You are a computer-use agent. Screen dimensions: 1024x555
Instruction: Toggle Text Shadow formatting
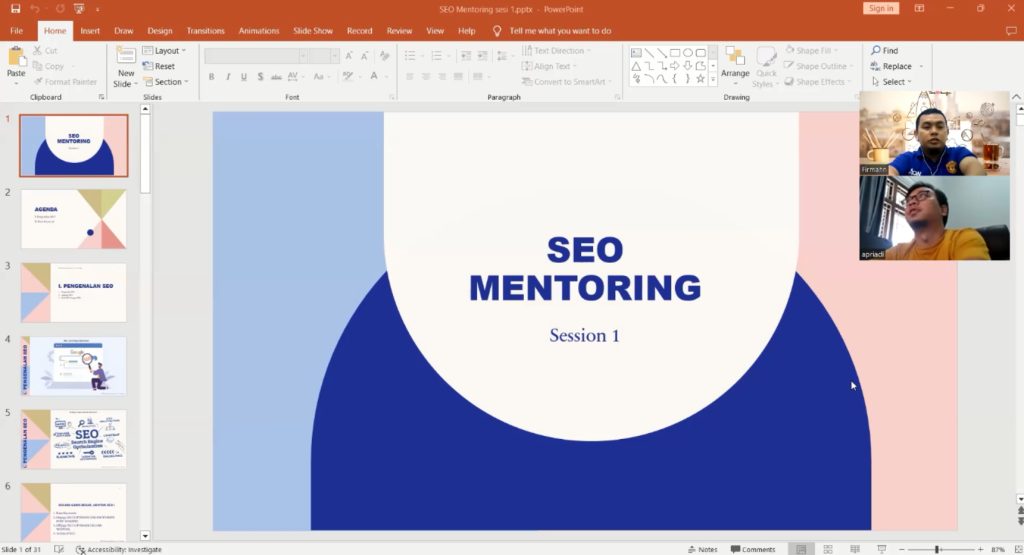(260, 76)
